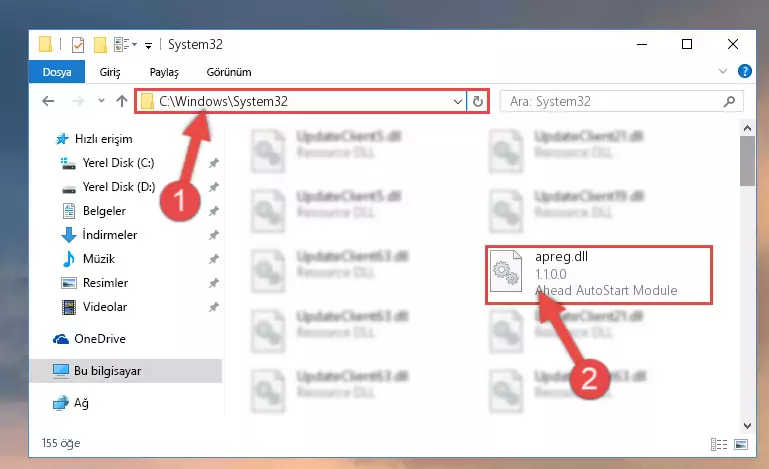Open the Help question mark icon
769x469 pixels.
[744, 72]
